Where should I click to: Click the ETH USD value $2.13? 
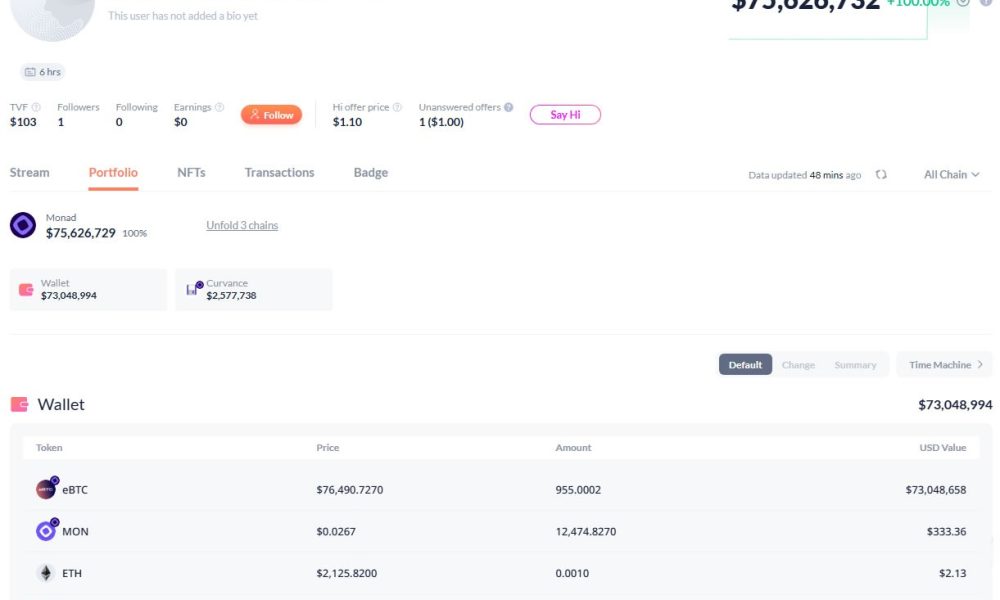tap(952, 573)
